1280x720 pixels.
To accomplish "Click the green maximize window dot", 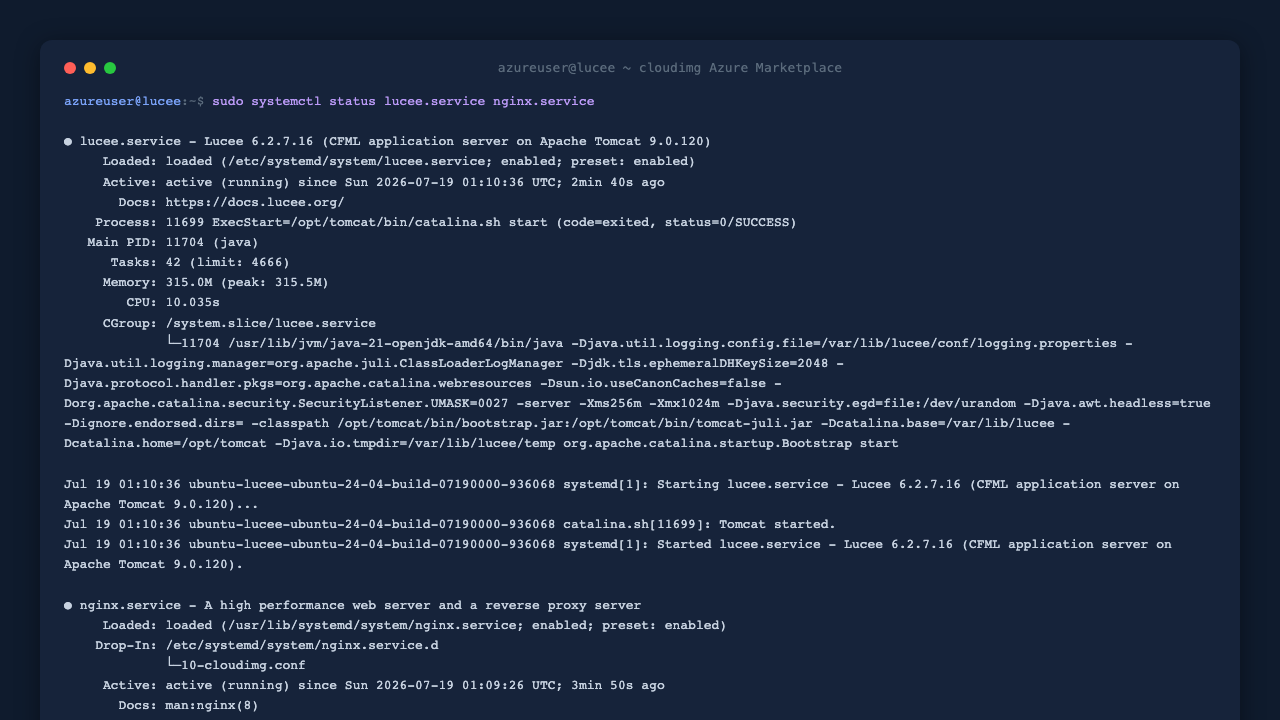I will (x=110, y=68).
